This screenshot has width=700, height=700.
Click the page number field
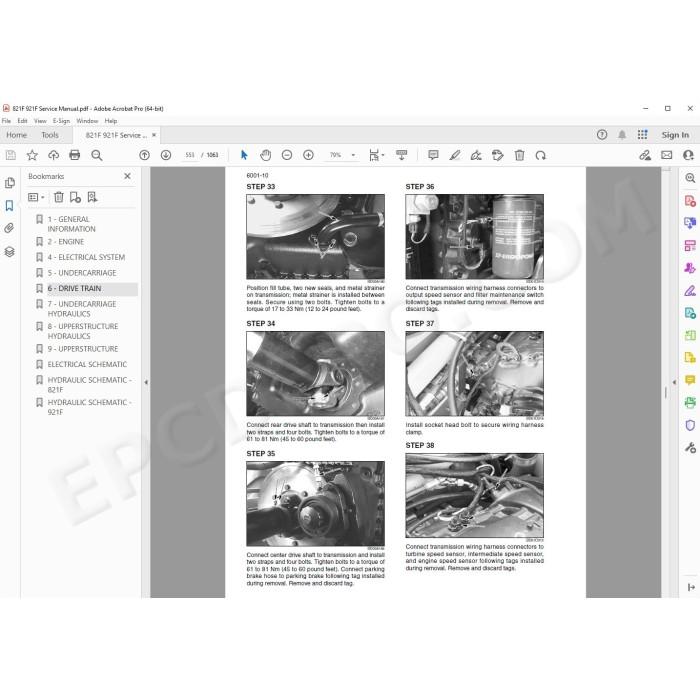[x=190, y=155]
